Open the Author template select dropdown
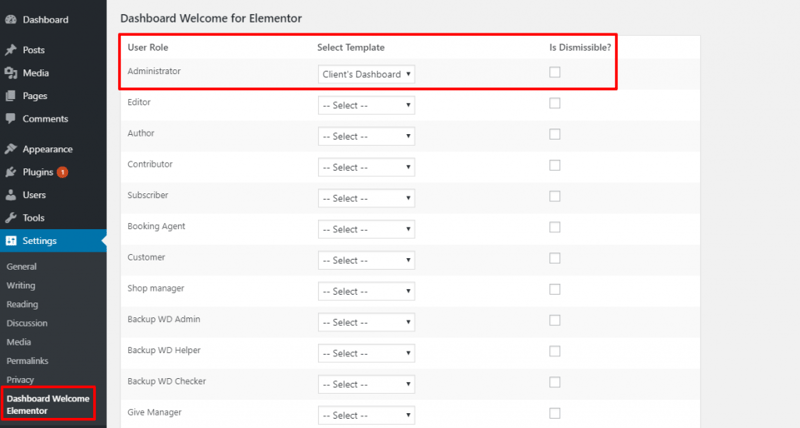 pos(366,136)
